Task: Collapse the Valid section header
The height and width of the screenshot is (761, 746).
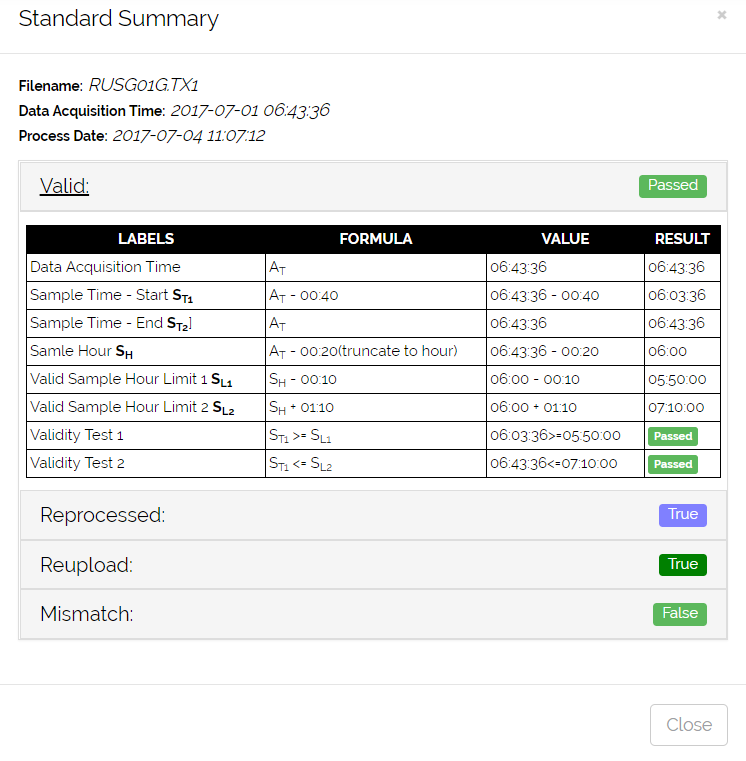Action: coord(64,186)
